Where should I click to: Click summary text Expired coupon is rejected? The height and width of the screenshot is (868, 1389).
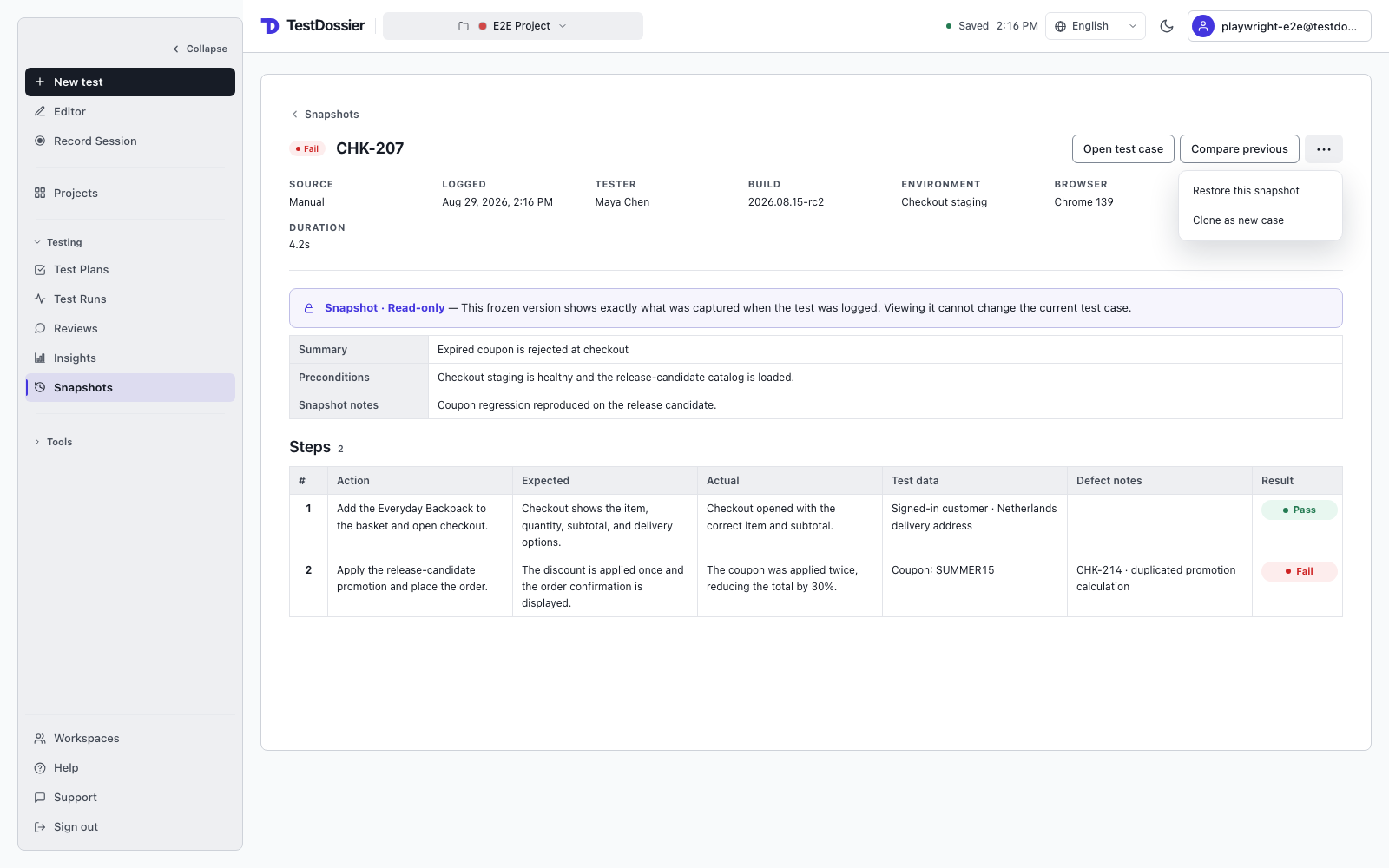pyautogui.click(x=533, y=350)
